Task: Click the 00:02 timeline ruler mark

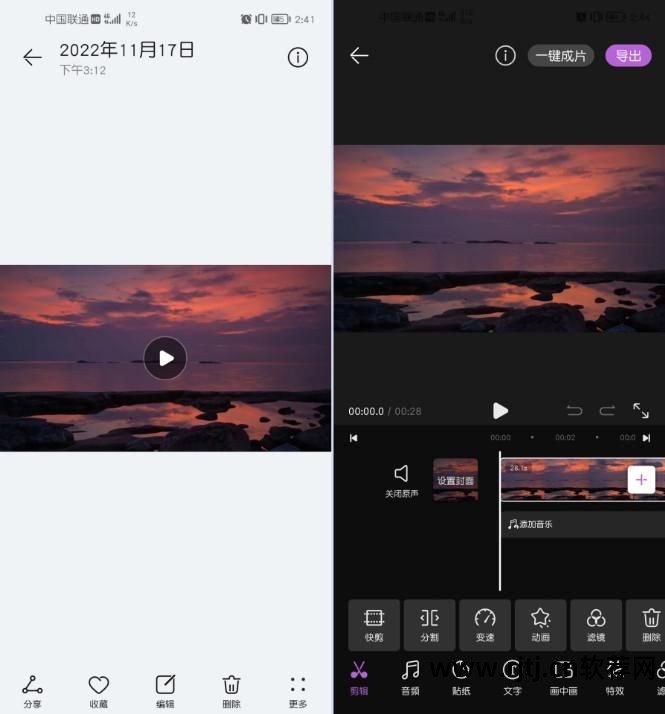Action: [565, 438]
